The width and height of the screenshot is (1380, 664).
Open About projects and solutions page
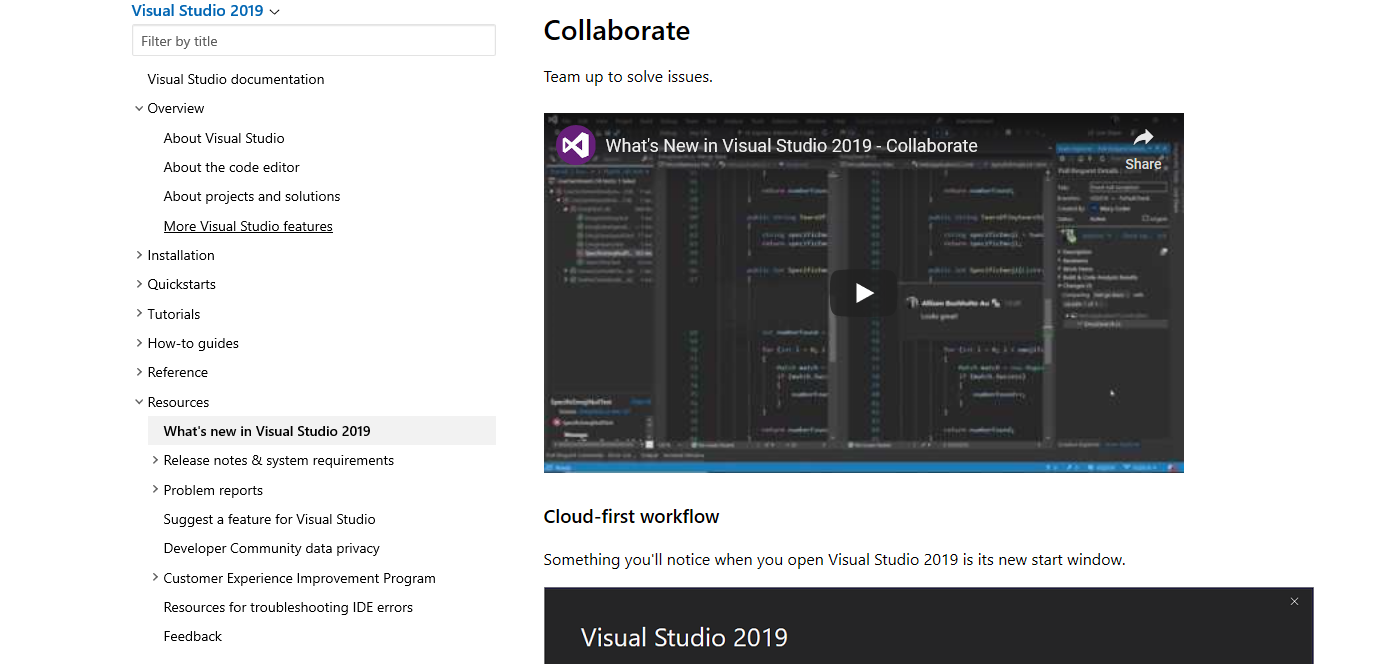252,196
